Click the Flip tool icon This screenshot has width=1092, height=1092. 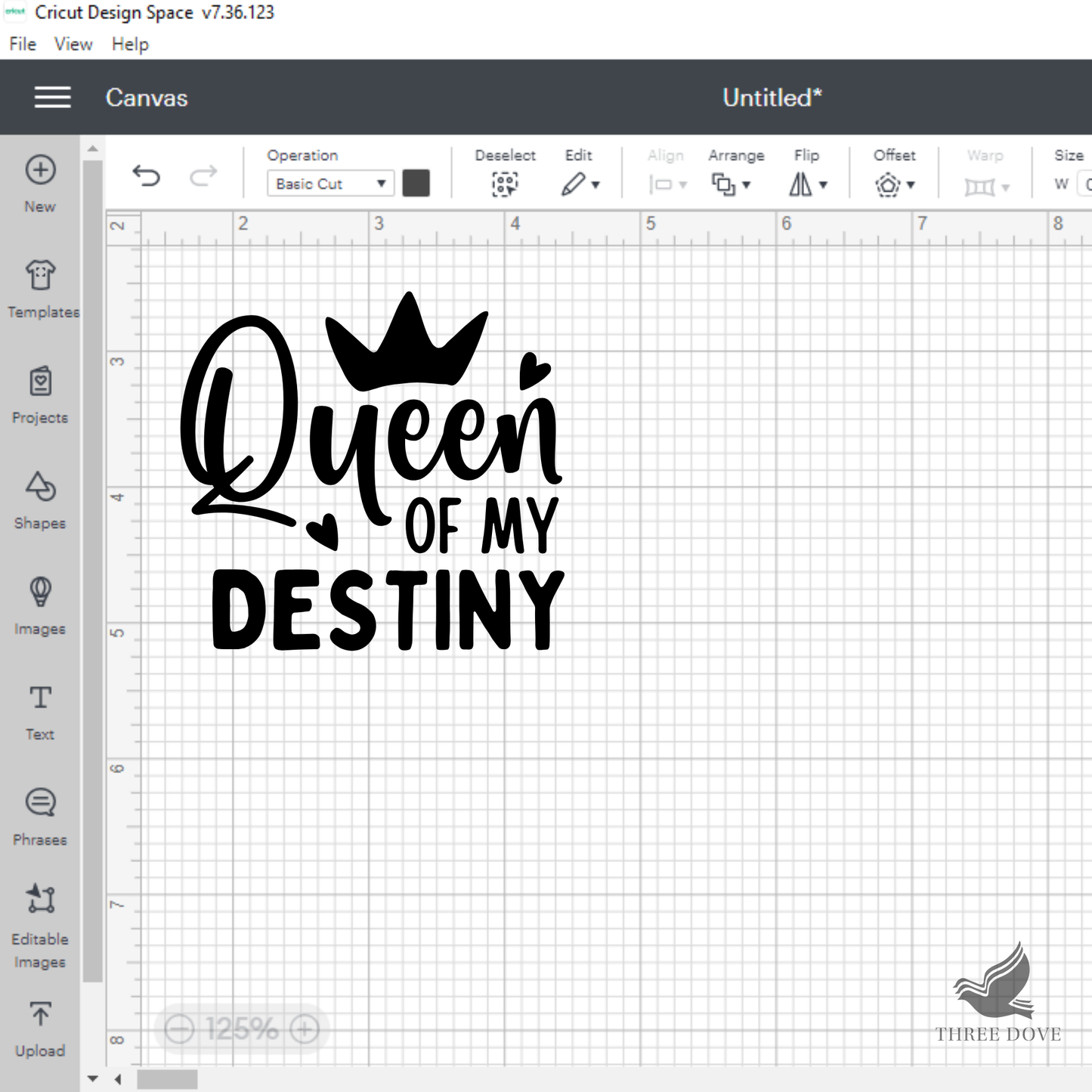pyautogui.click(x=800, y=184)
